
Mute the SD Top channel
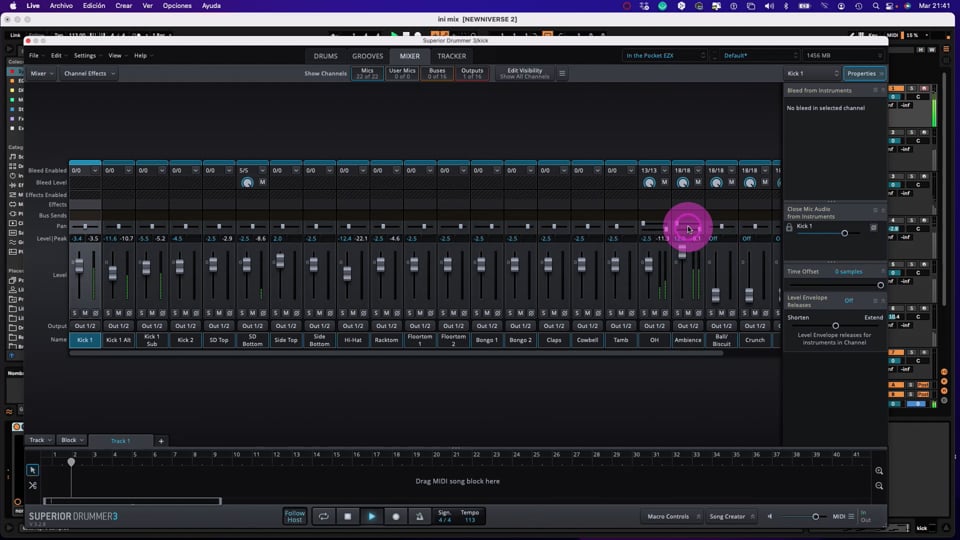click(219, 313)
